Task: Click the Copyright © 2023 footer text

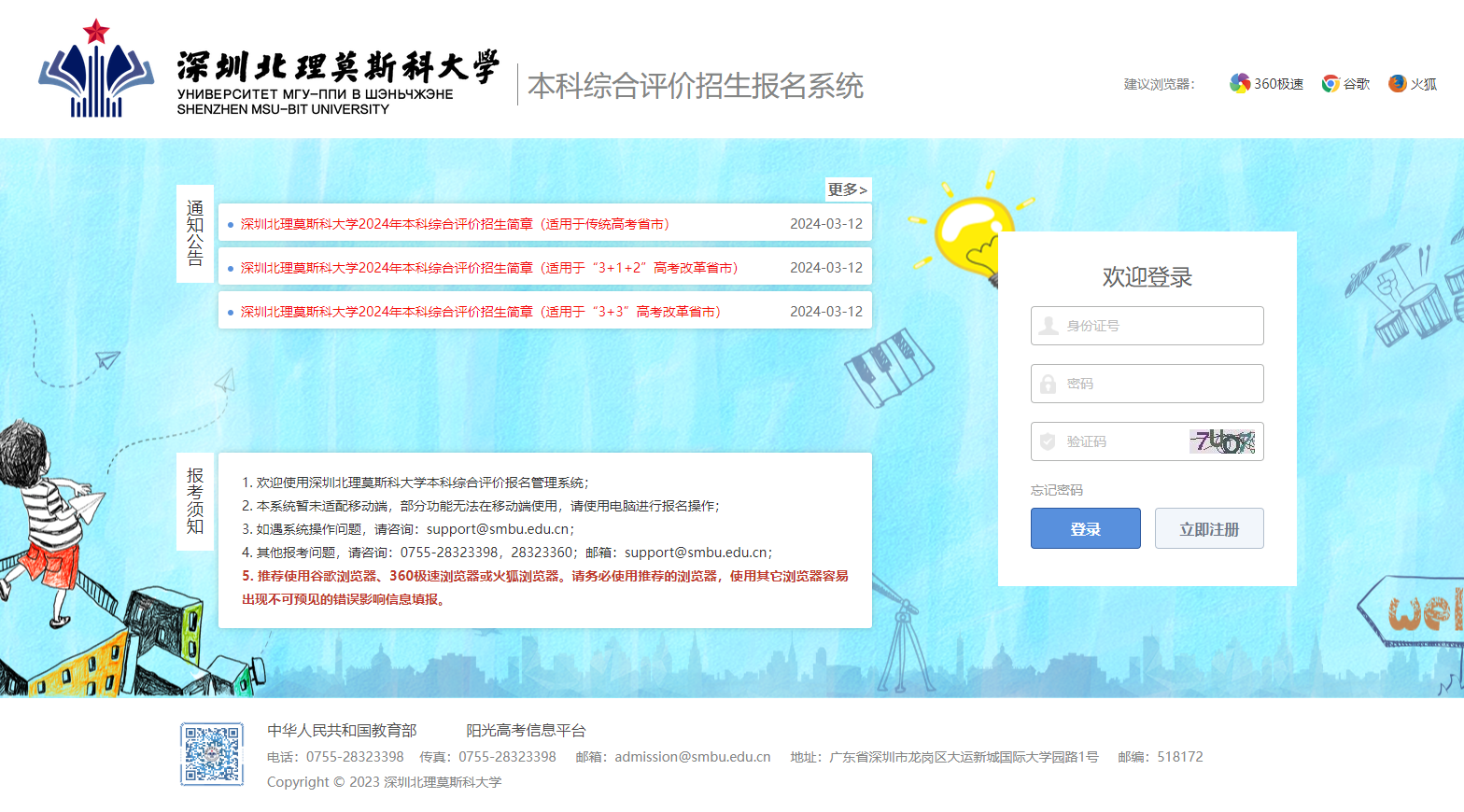Action: pos(384,782)
